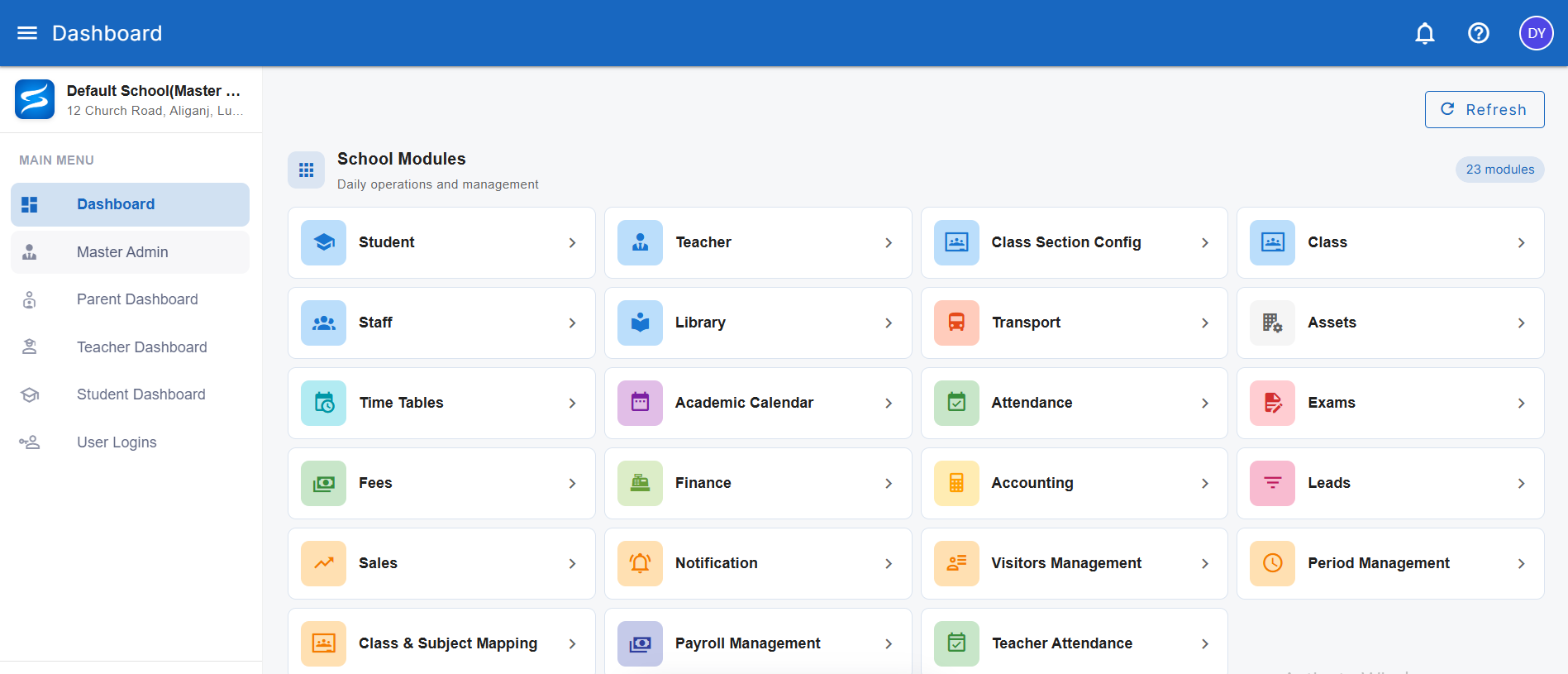Image resolution: width=1568 pixels, height=674 pixels.
Task: Click the Default School name header
Action: 154,91
